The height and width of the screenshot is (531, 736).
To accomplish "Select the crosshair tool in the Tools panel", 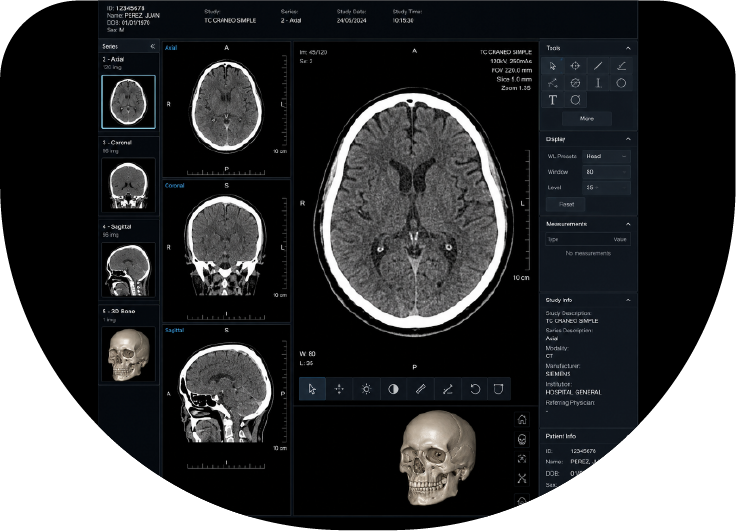I will tap(575, 66).
